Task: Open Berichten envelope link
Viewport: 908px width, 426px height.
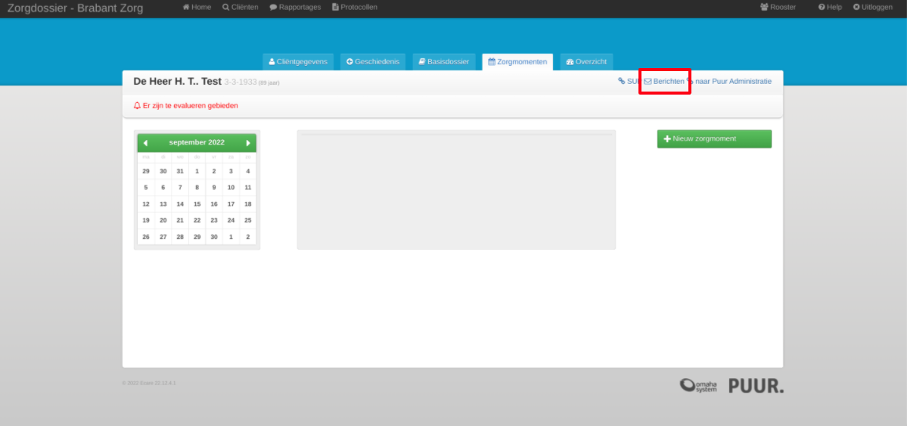Action: click(x=664, y=82)
